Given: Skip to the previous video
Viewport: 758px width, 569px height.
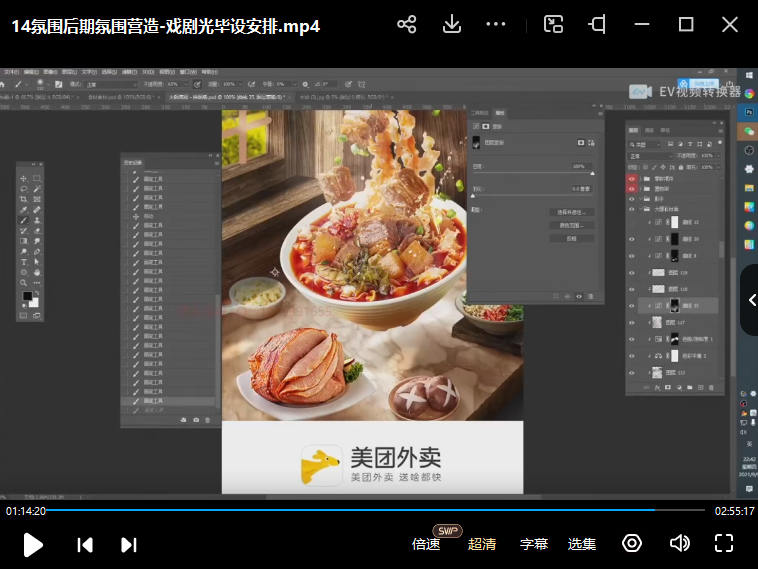Looking at the screenshot, I should 85,544.
